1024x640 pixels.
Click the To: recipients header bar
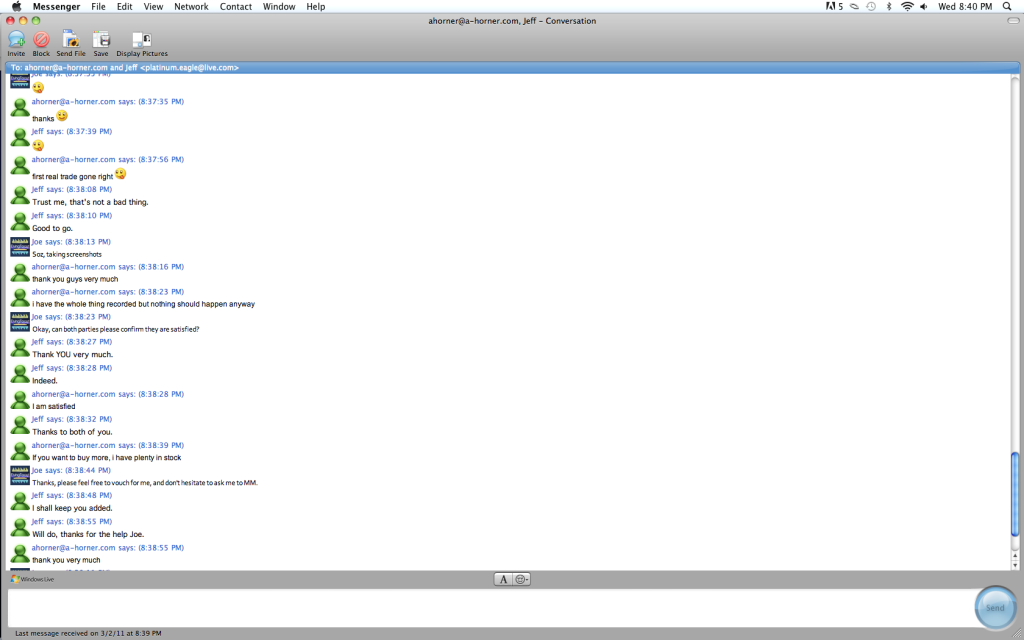(x=512, y=67)
